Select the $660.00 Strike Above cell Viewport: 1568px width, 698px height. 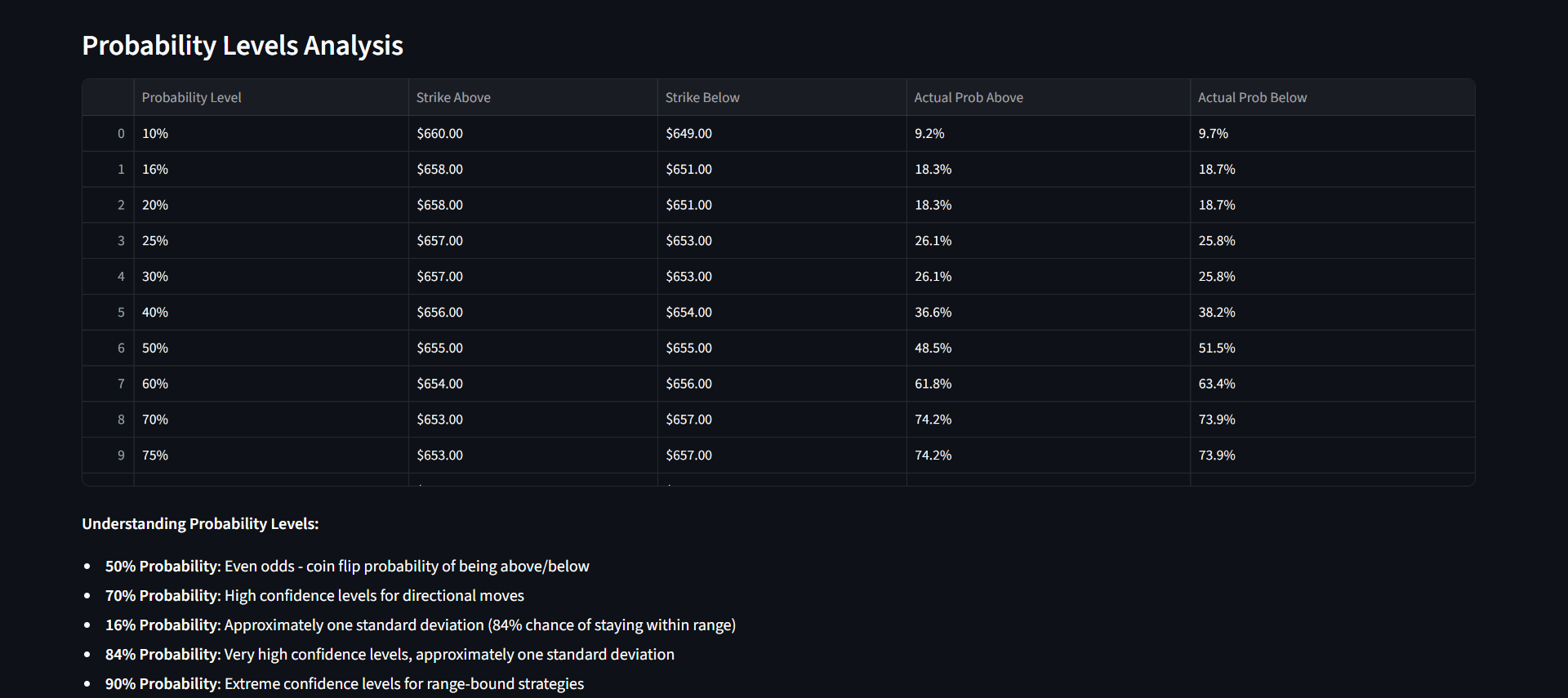[440, 134]
